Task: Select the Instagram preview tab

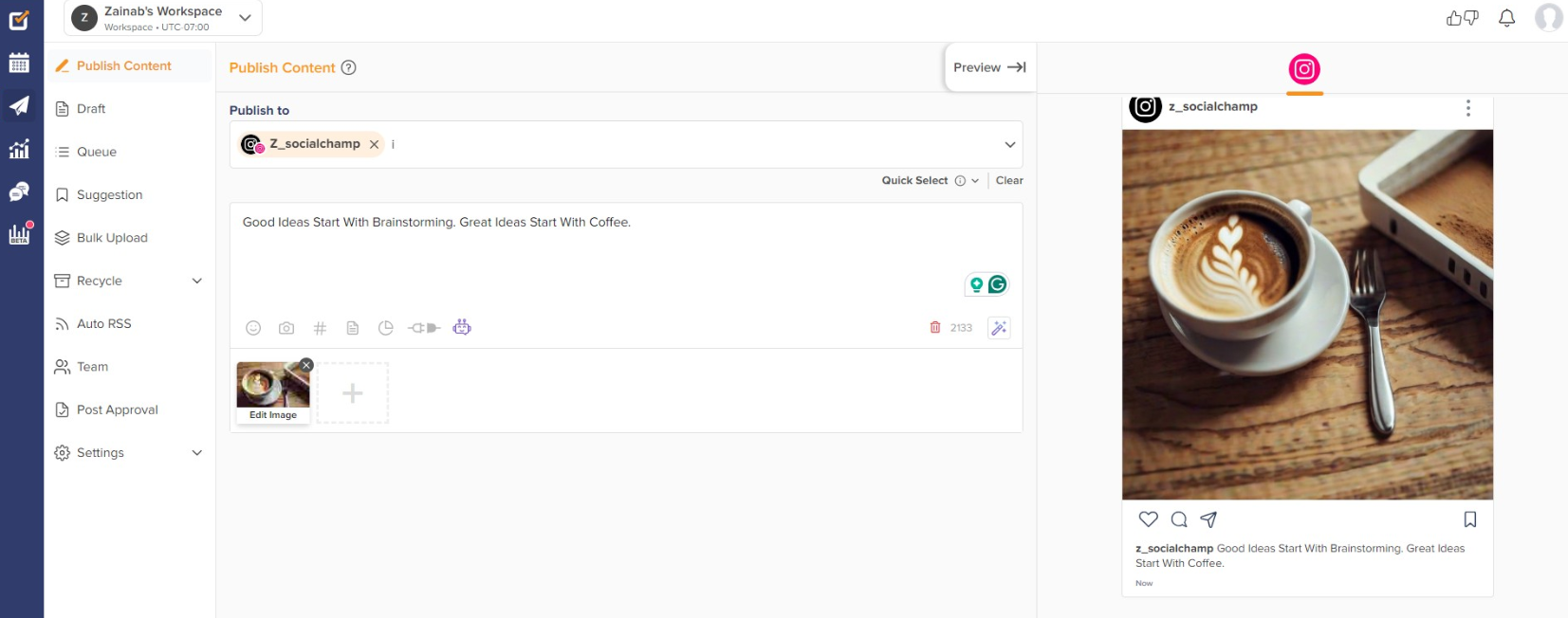Action: point(1304,70)
